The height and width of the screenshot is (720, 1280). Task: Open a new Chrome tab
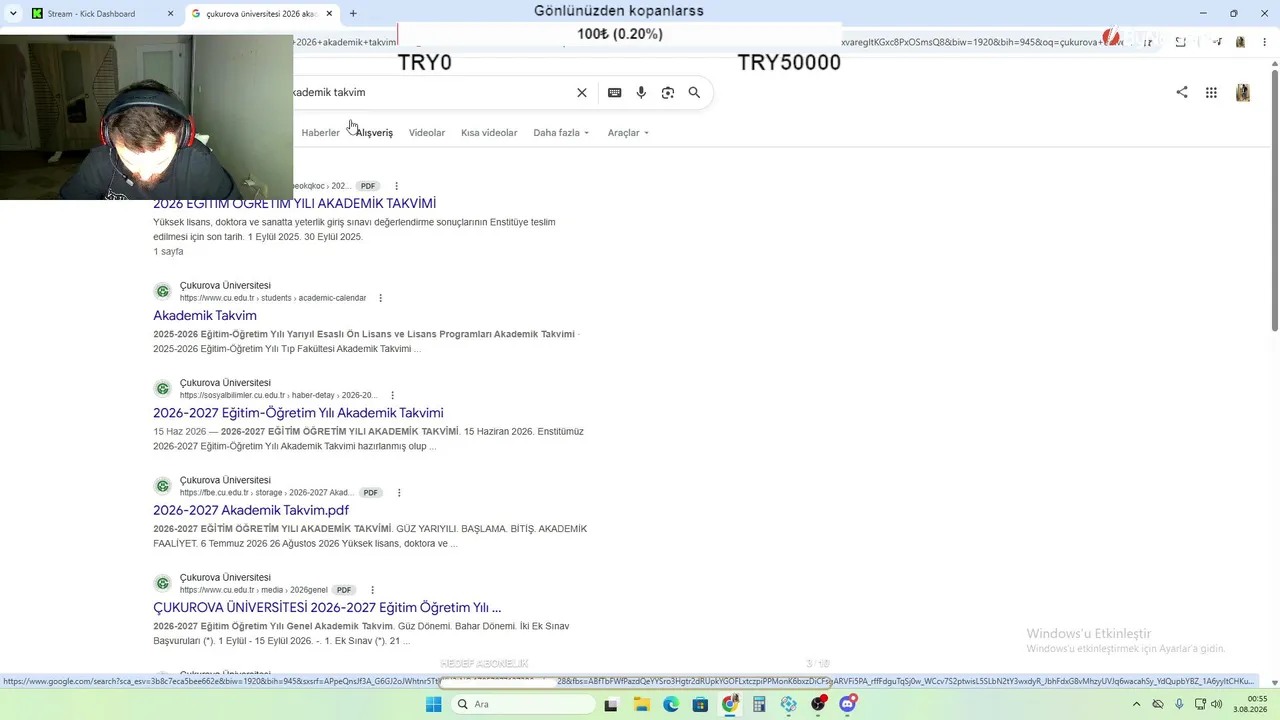point(353,14)
